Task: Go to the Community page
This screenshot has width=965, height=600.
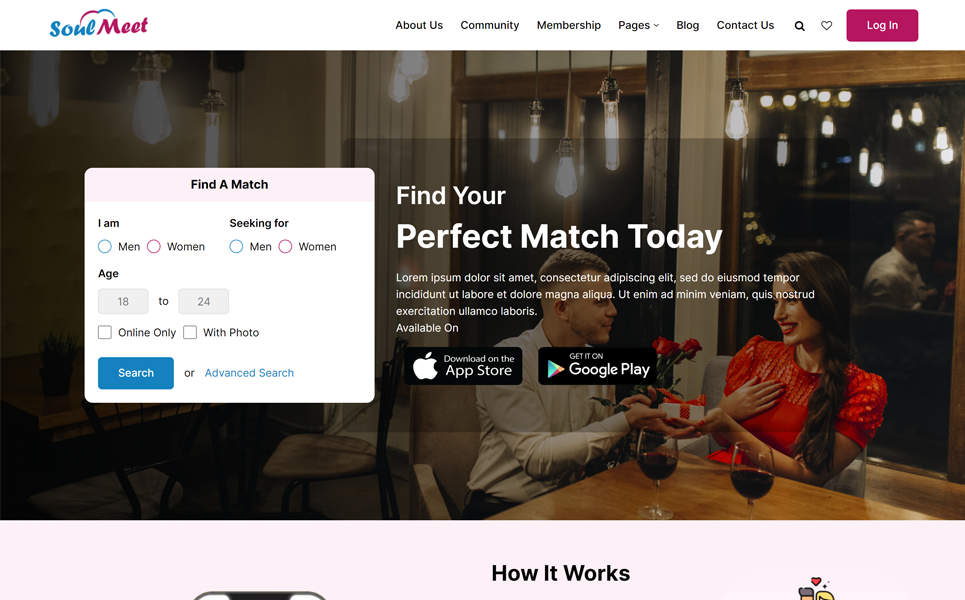Action: (x=490, y=25)
